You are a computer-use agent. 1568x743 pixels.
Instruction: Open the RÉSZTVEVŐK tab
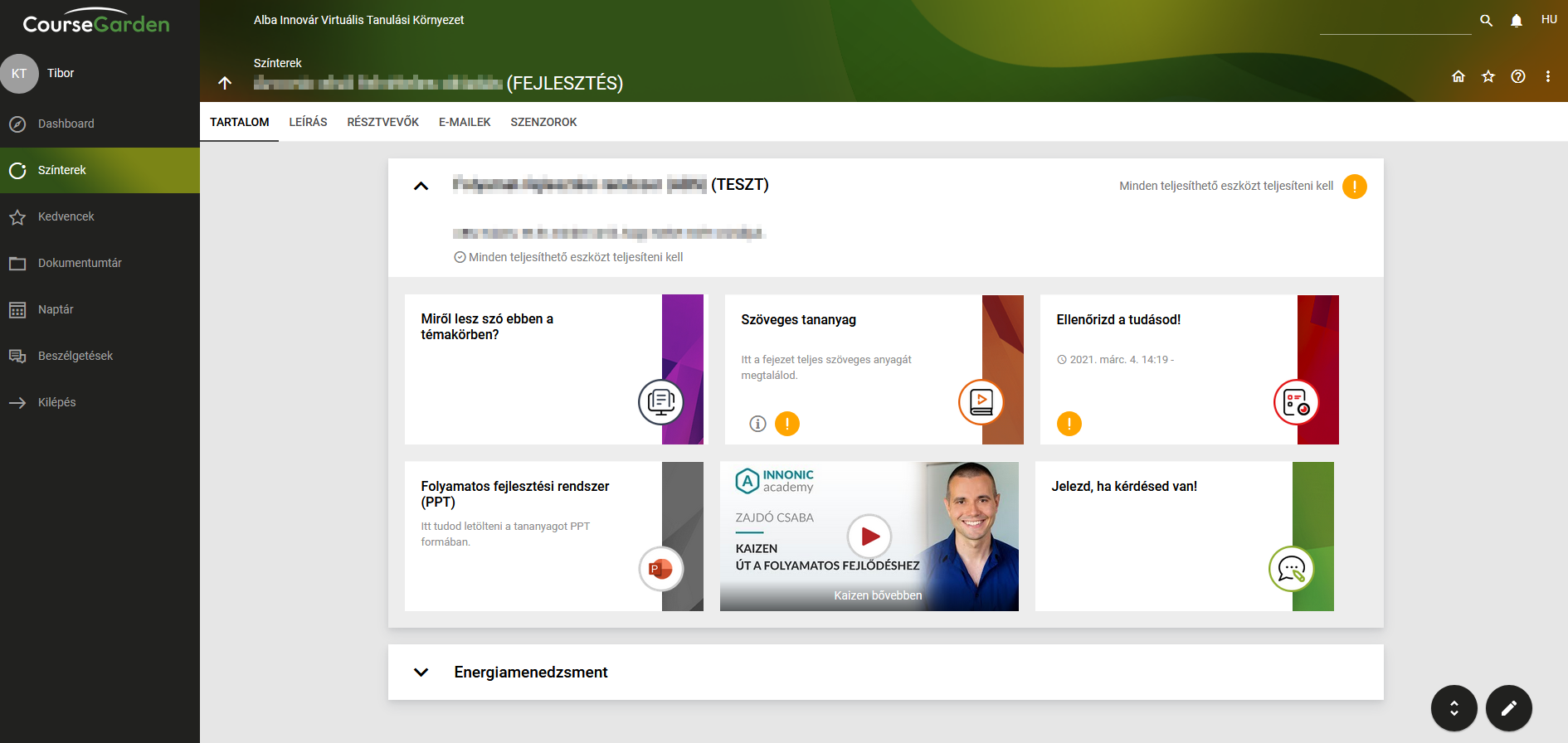pos(382,122)
